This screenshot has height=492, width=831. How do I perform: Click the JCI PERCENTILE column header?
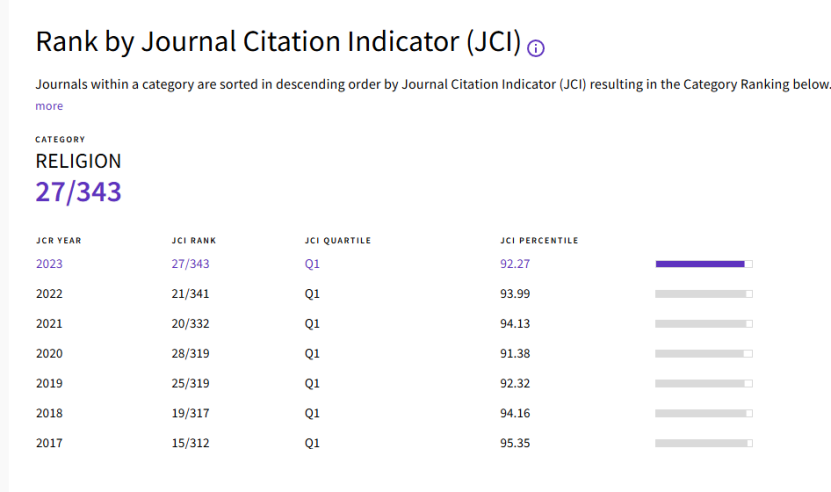[x=539, y=241]
